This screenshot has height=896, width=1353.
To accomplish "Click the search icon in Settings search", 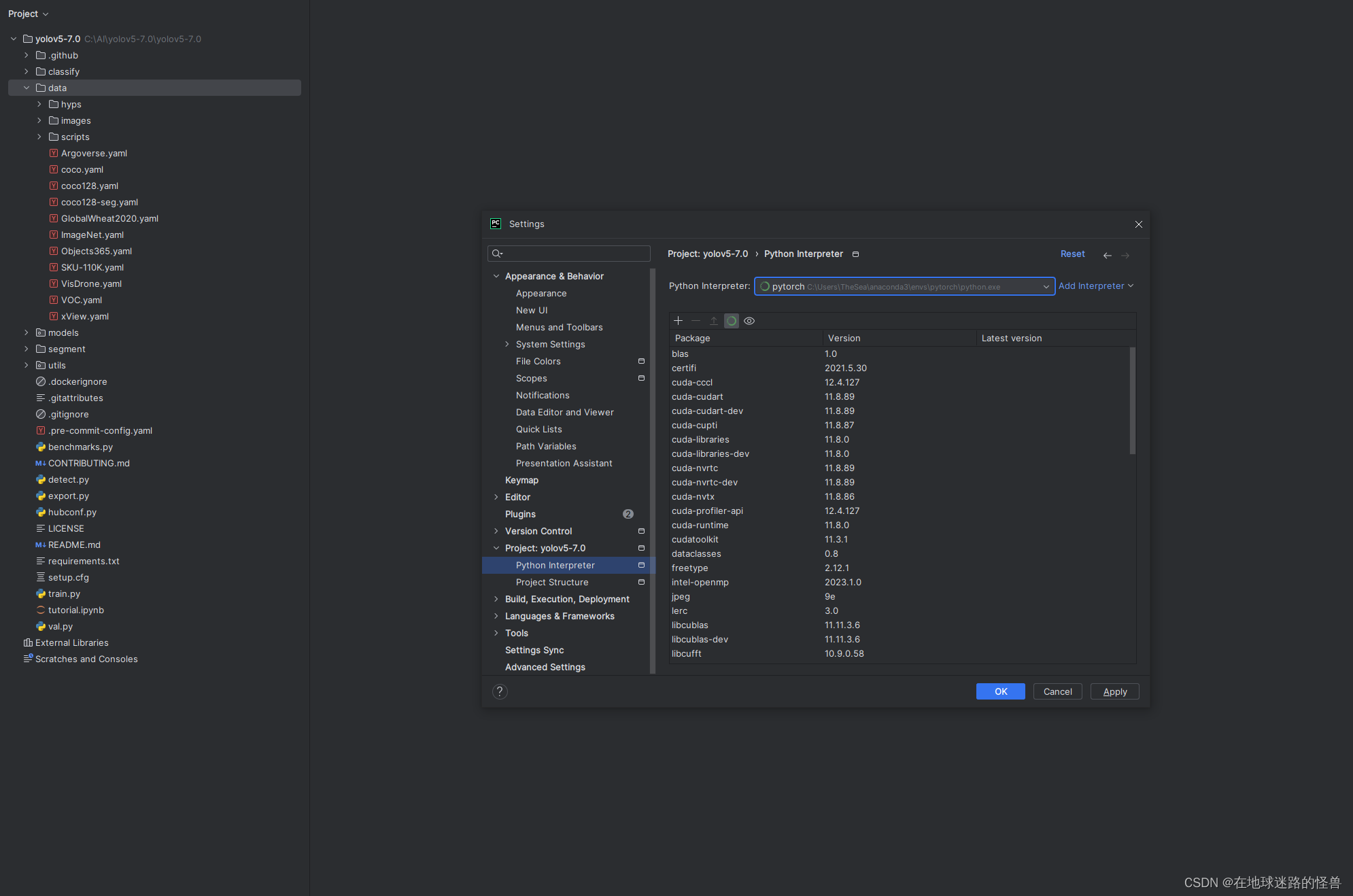I will click(x=498, y=254).
